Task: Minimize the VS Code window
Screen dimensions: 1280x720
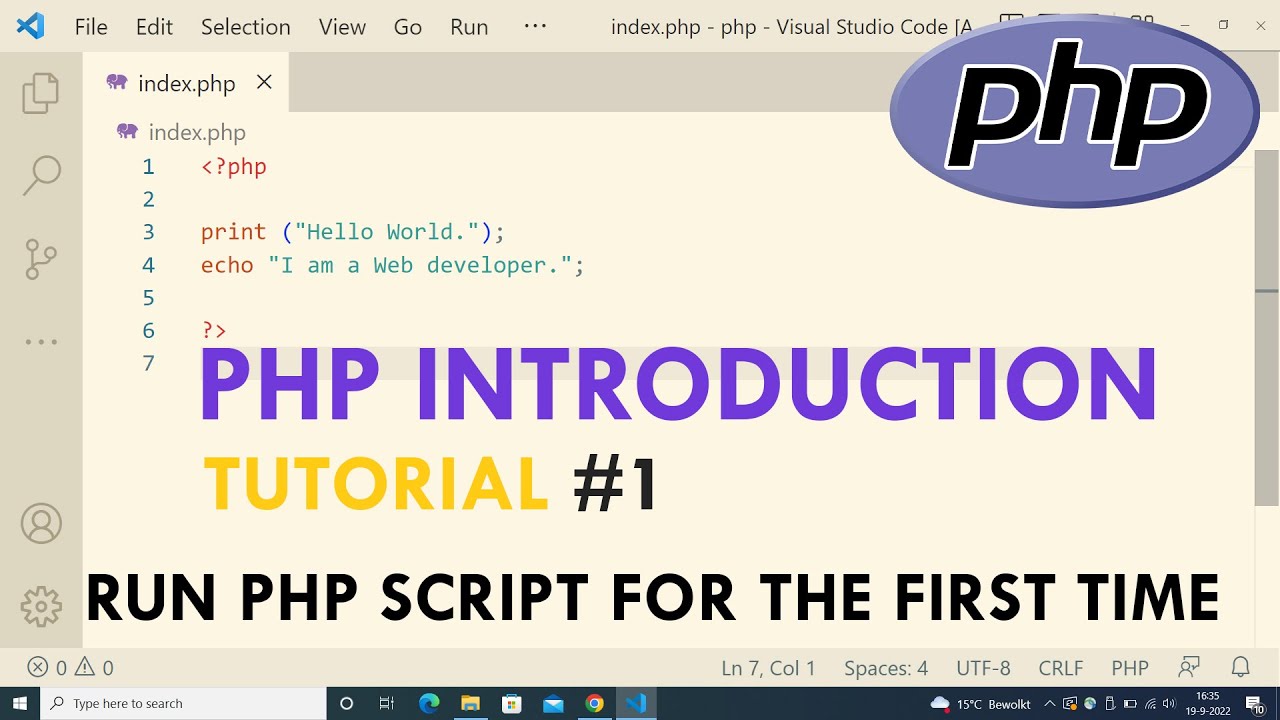Action: [x=1185, y=26]
